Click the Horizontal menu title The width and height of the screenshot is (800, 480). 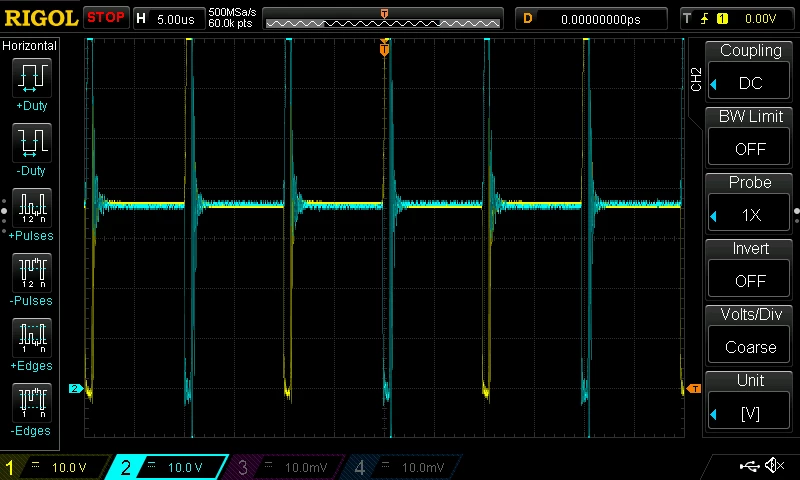coord(29,46)
